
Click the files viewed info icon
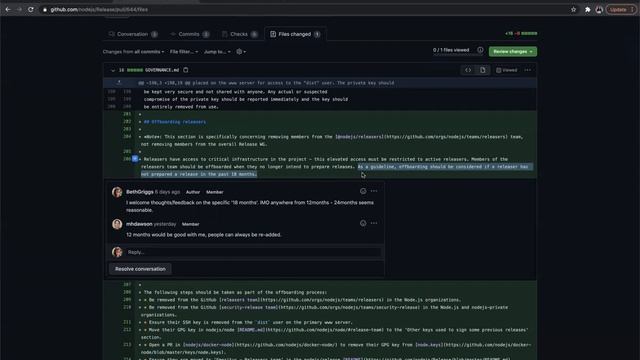coord(480,50)
